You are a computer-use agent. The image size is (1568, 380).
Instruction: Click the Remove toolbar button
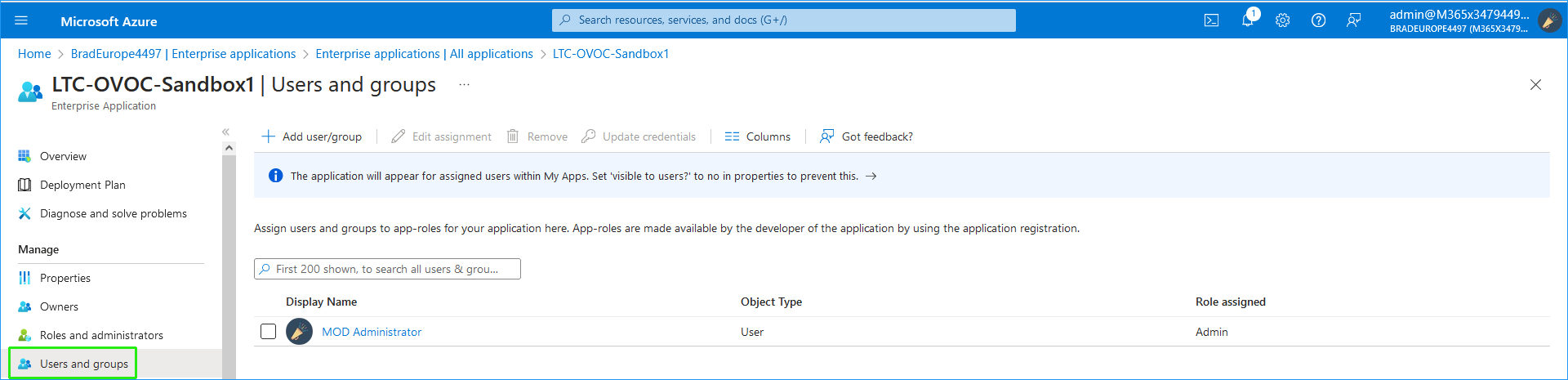coord(537,136)
